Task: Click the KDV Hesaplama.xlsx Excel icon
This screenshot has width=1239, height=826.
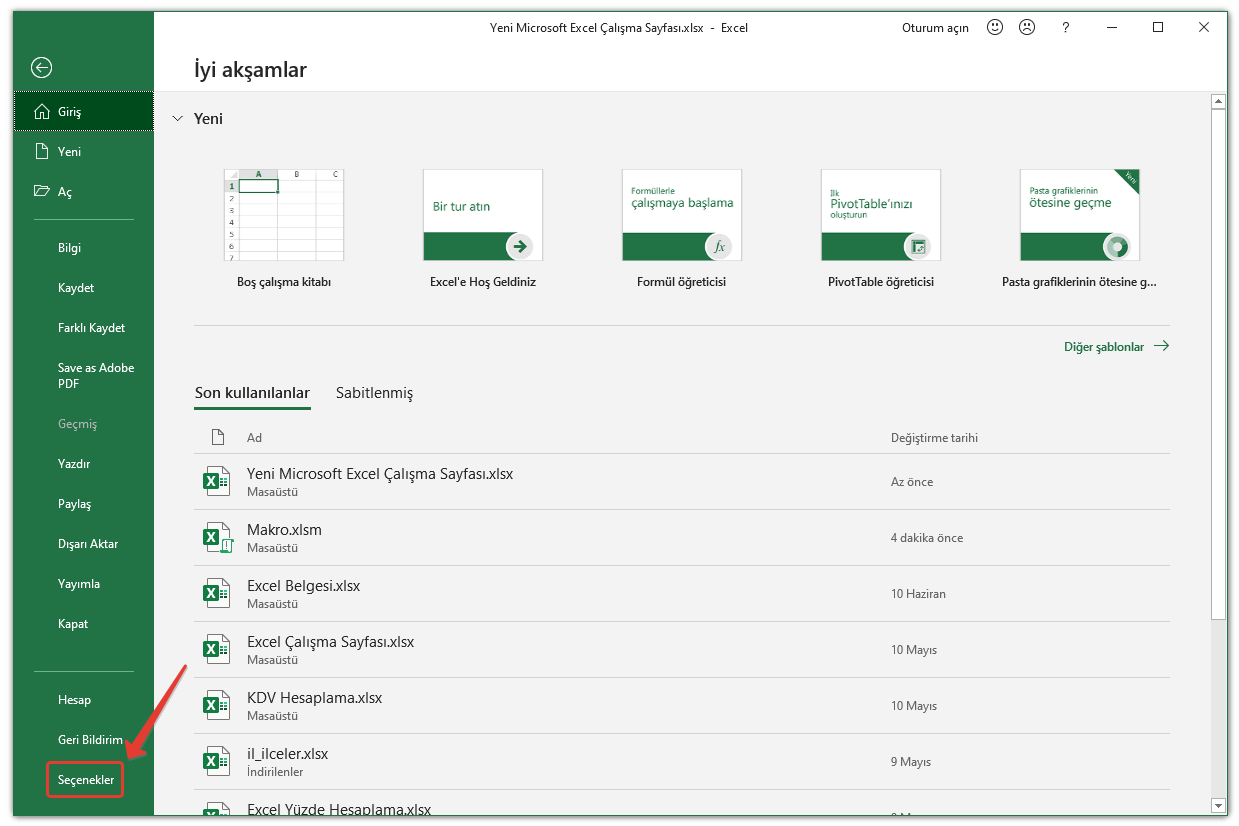Action: (217, 706)
